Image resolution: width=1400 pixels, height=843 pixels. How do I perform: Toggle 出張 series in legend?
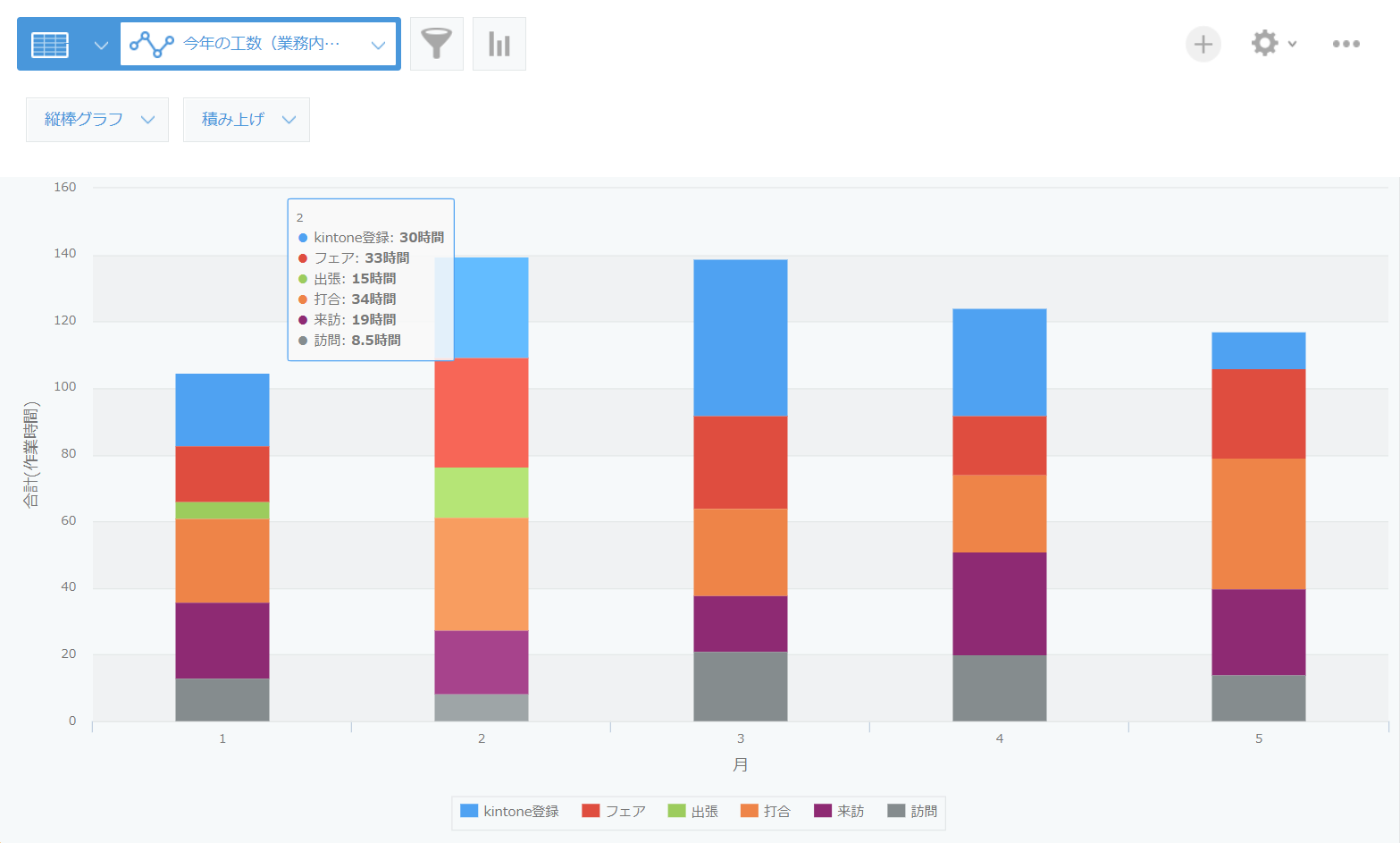click(x=693, y=811)
